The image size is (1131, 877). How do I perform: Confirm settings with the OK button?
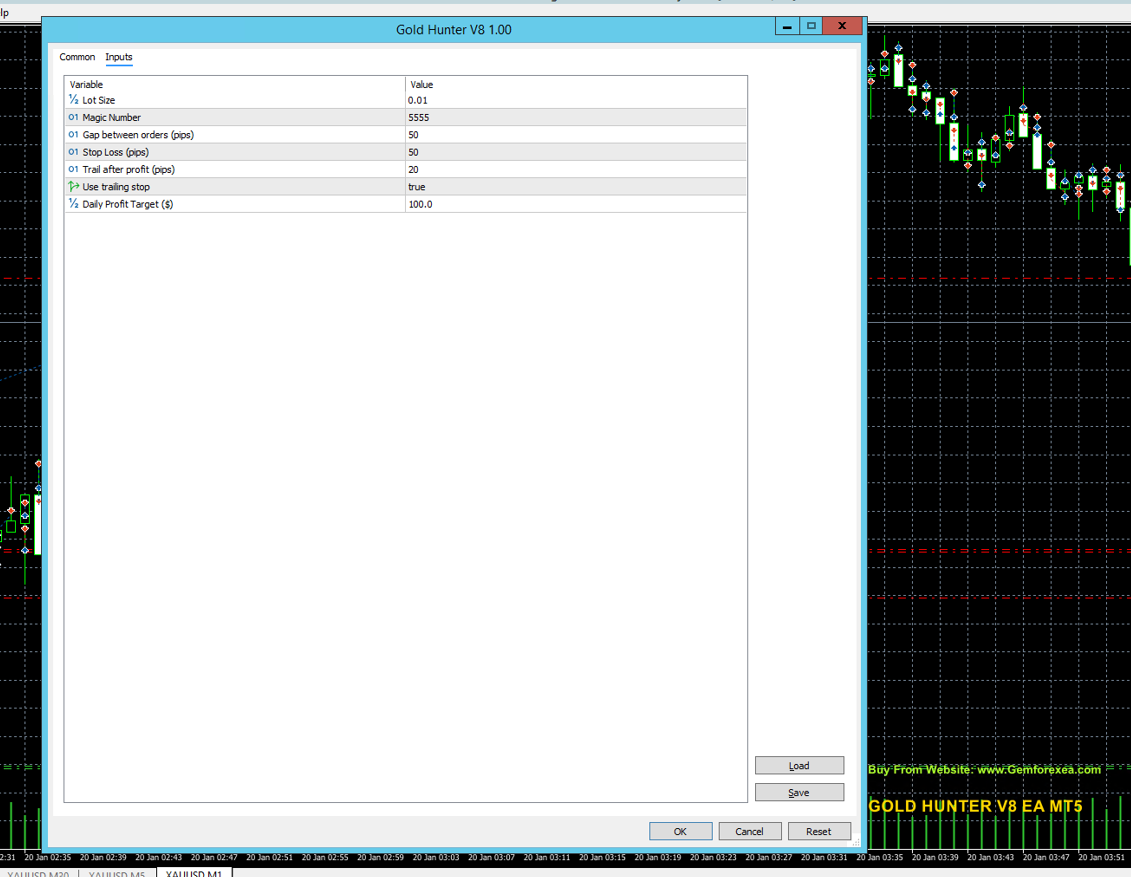(x=680, y=831)
